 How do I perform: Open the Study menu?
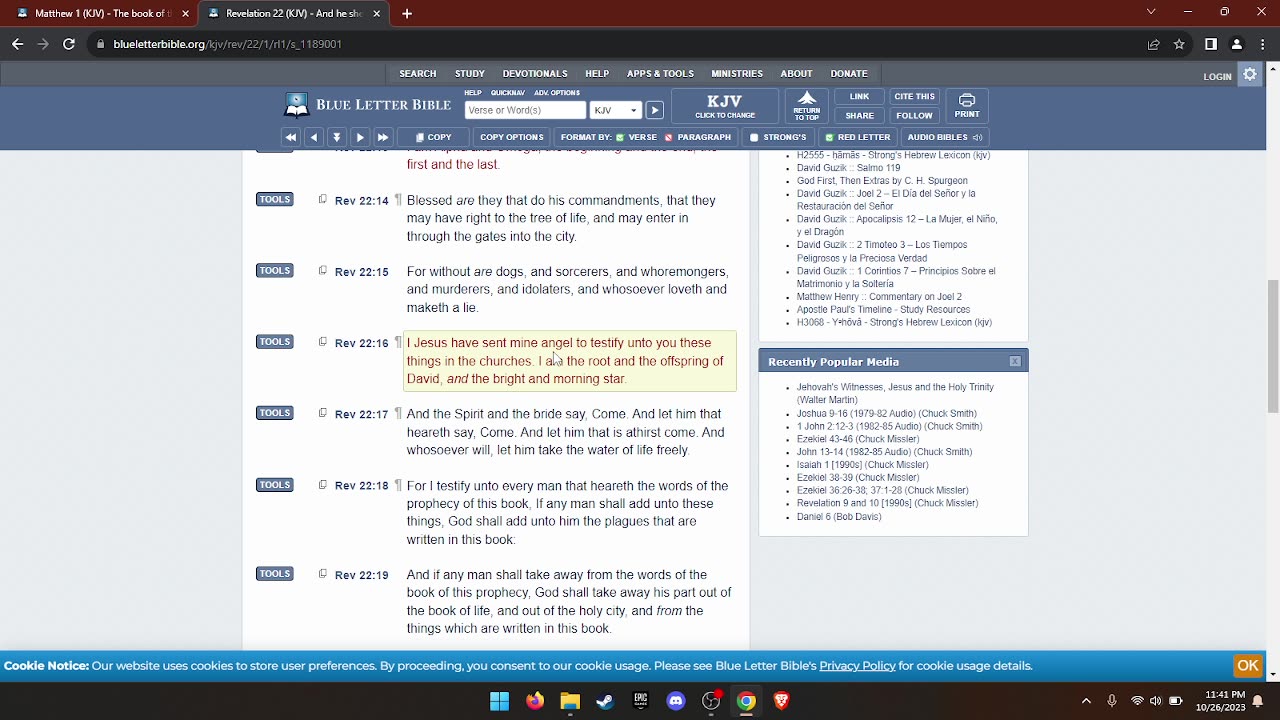pyautogui.click(x=470, y=74)
